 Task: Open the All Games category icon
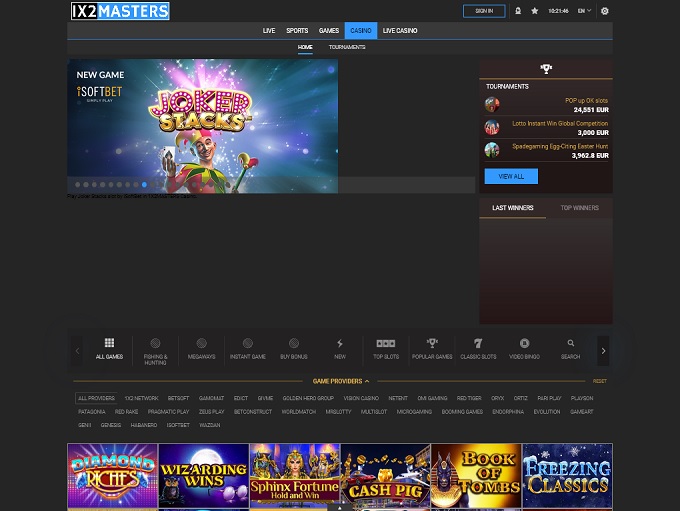(x=109, y=344)
